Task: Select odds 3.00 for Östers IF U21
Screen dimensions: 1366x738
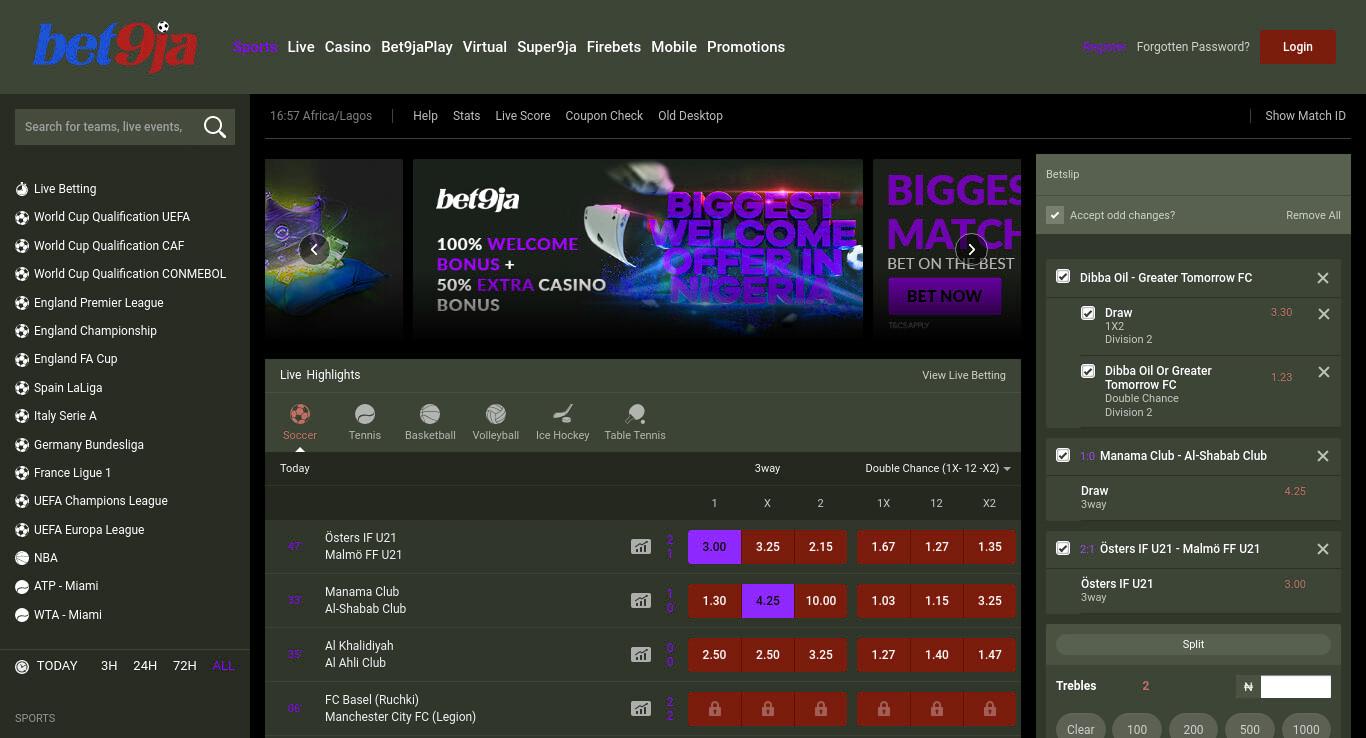Action: [714, 547]
